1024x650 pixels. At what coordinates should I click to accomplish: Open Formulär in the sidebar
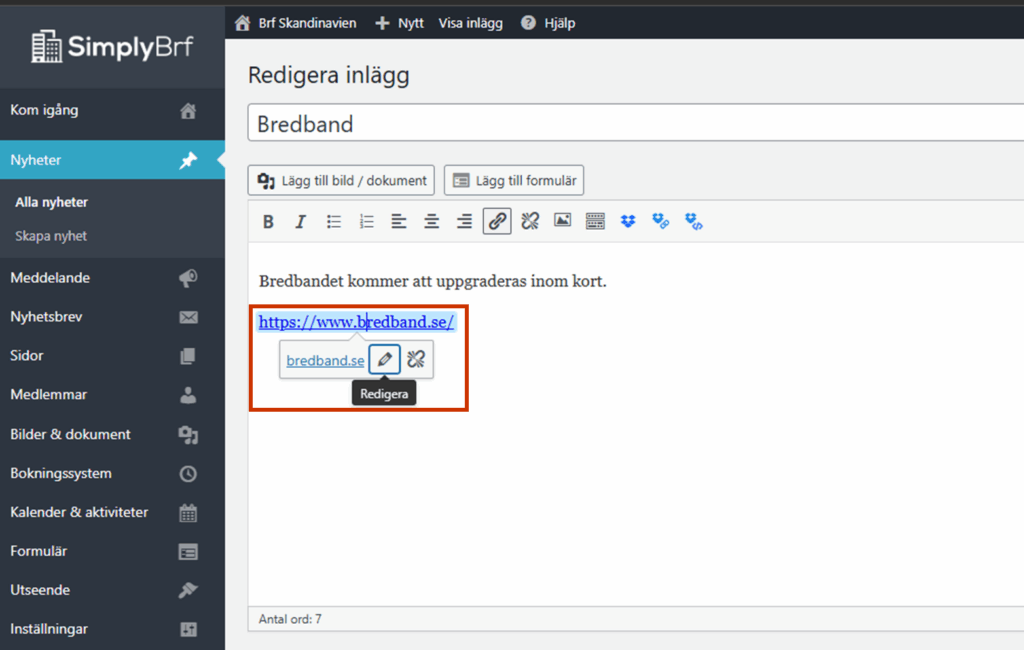click(x=112, y=551)
